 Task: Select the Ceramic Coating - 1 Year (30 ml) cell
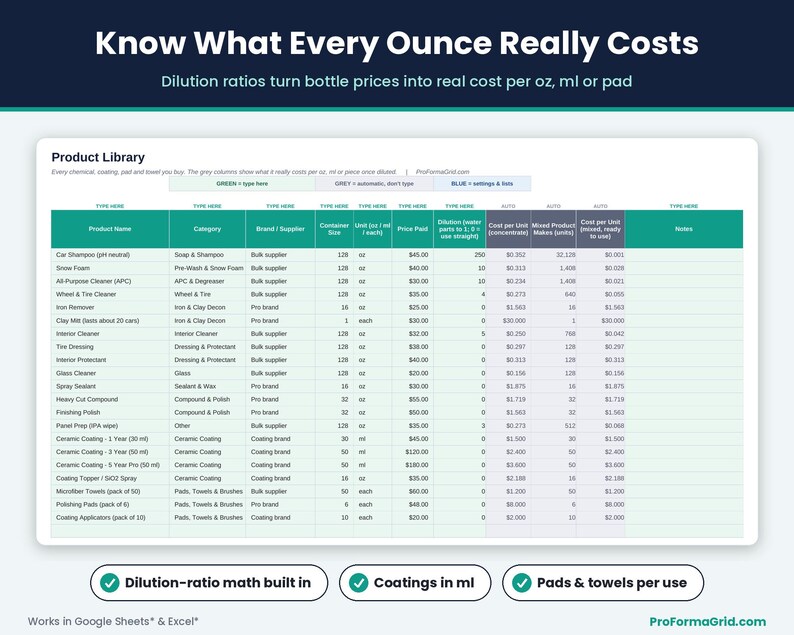click(110, 439)
